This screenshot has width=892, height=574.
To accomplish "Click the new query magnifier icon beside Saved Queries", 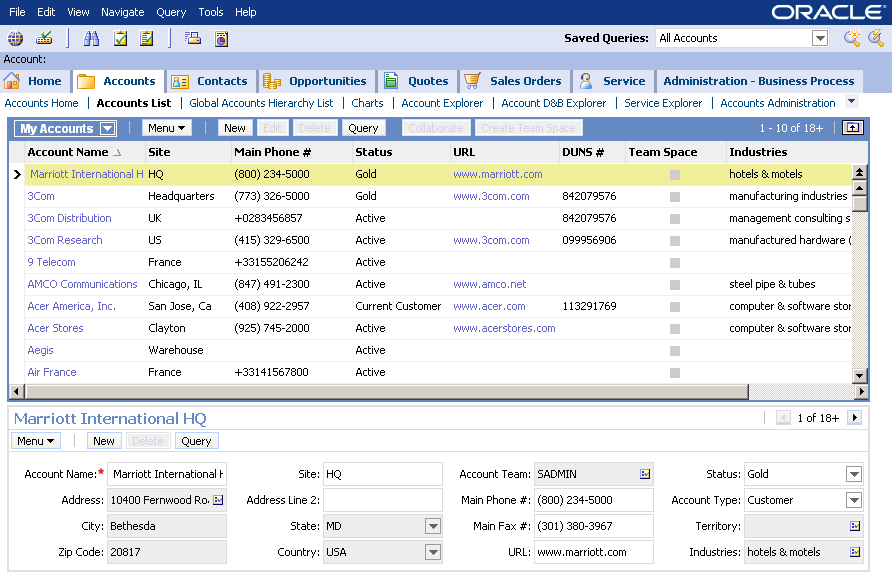I will [851, 38].
